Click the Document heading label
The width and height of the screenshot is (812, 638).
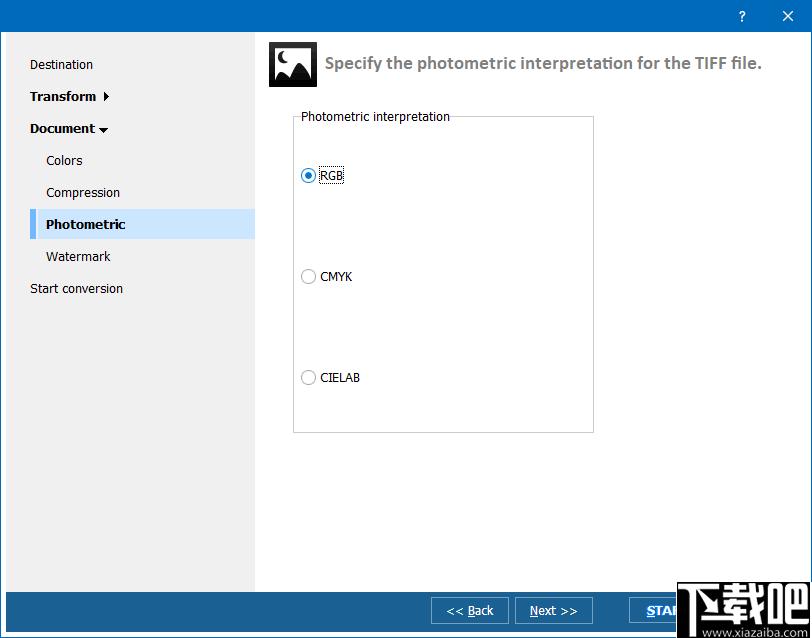[62, 128]
